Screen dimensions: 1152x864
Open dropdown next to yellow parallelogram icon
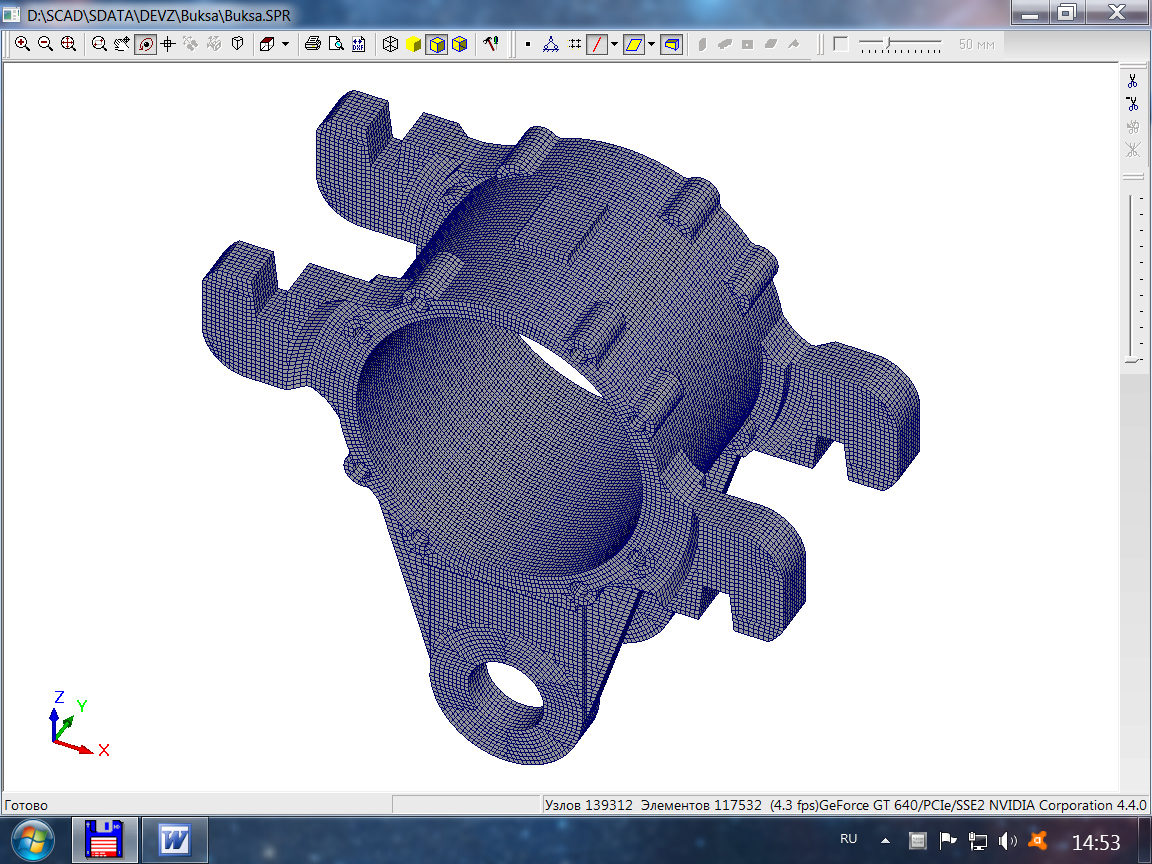[x=651, y=44]
